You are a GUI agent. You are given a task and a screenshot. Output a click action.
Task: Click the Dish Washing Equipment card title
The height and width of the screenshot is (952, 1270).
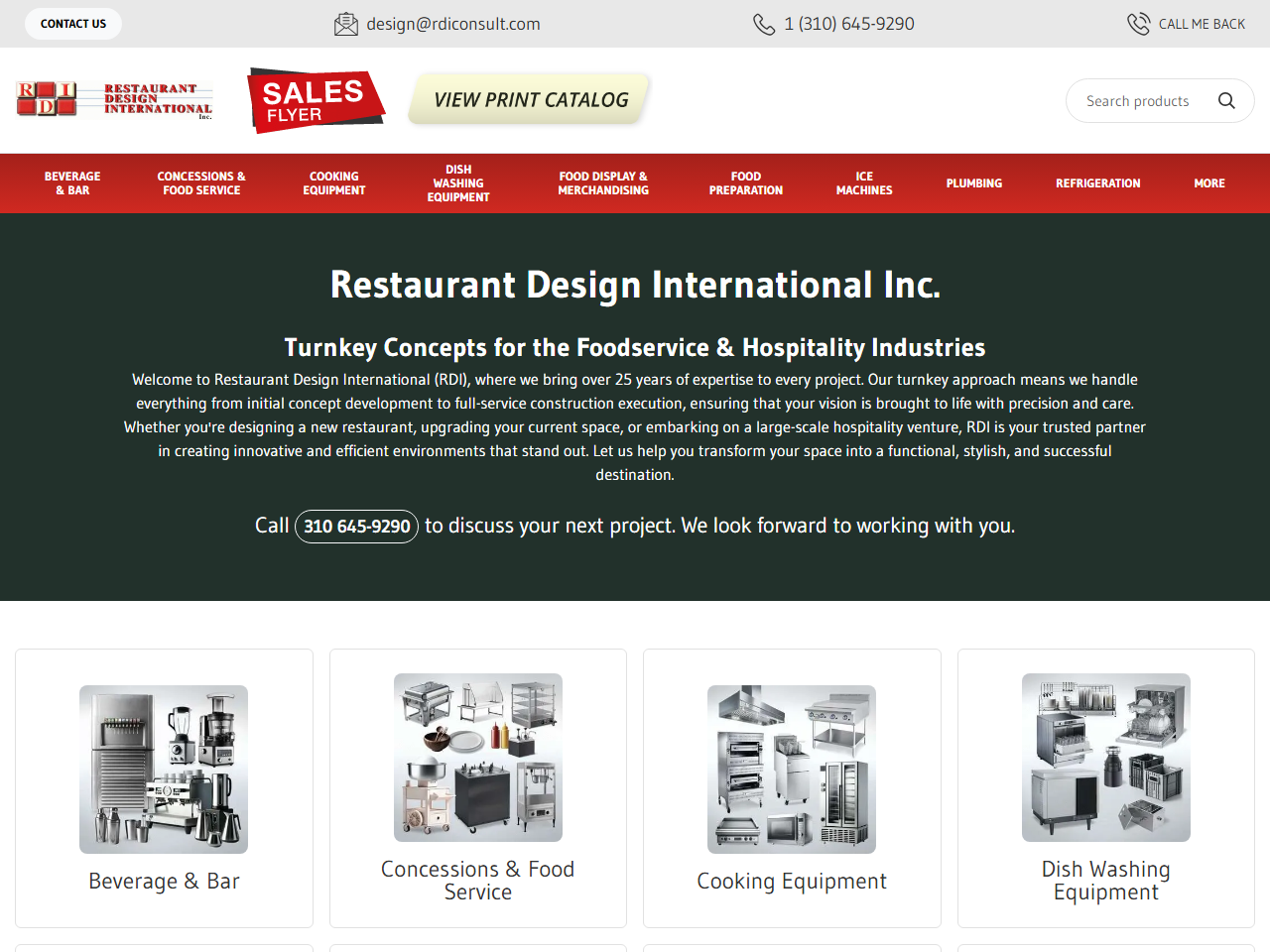1106,881
